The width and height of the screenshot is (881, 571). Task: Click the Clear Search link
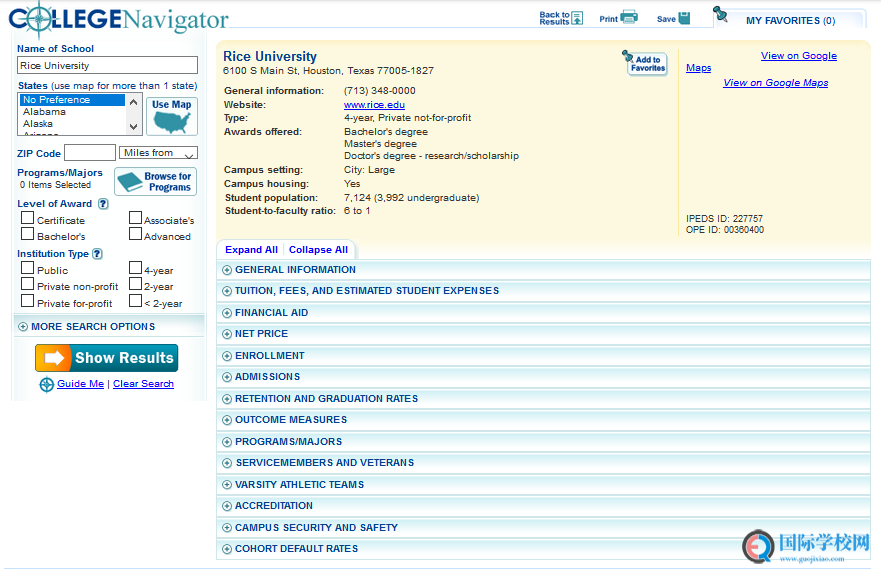[143, 383]
